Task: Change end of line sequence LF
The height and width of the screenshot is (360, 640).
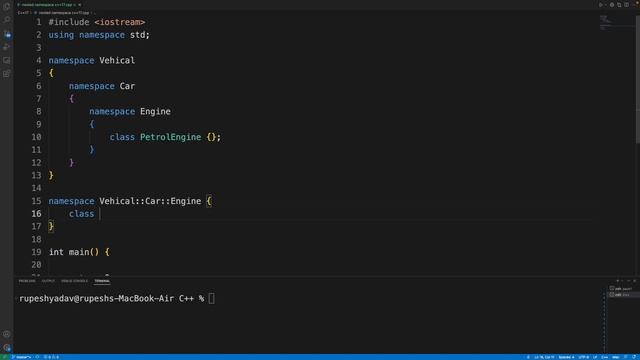Action: click(x=595, y=357)
